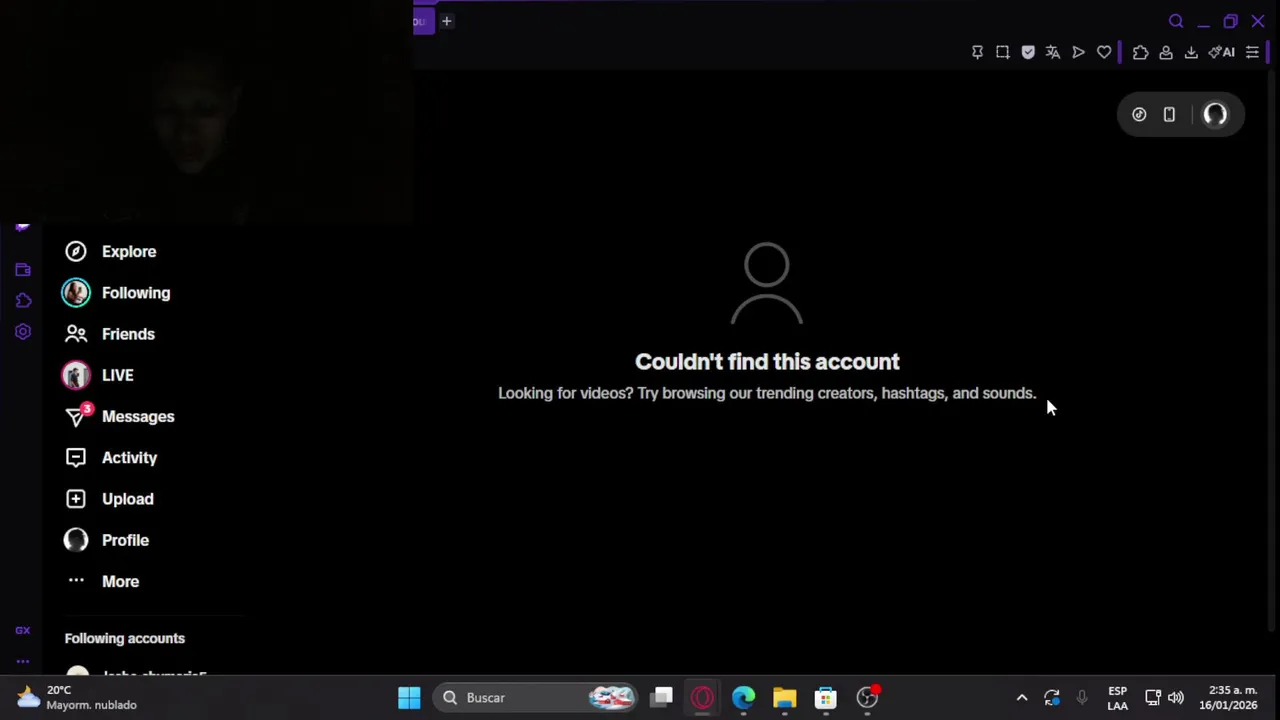Open the extensions puzzle icon
The height and width of the screenshot is (720, 1280).
pyautogui.click(x=1140, y=52)
